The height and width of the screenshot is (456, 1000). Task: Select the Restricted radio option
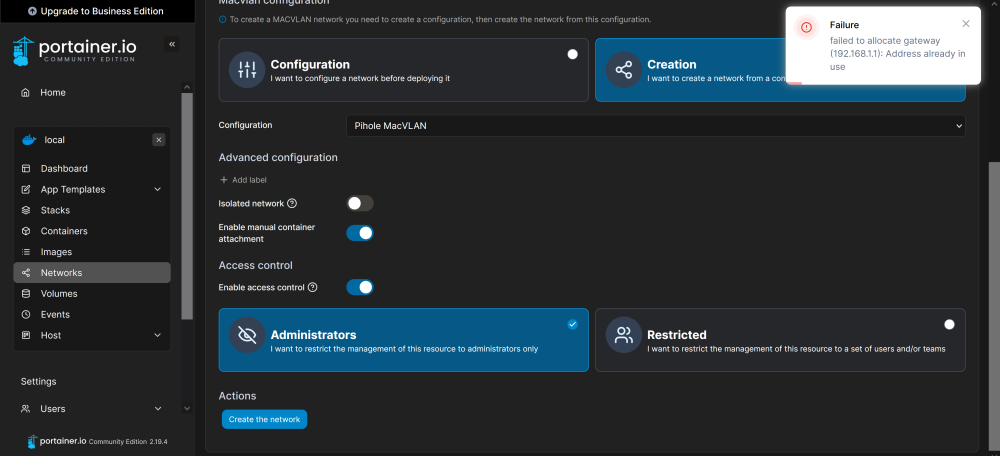click(x=949, y=325)
